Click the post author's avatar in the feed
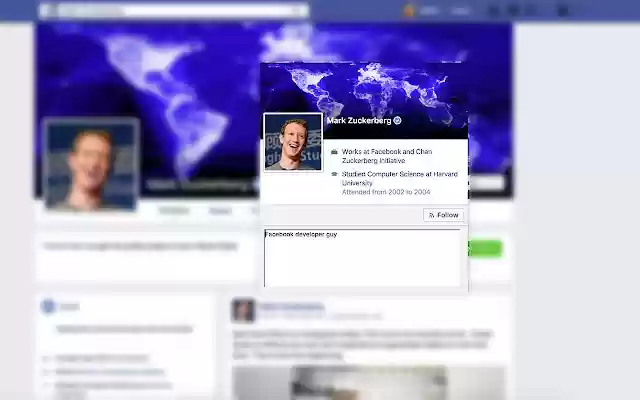 point(243,311)
